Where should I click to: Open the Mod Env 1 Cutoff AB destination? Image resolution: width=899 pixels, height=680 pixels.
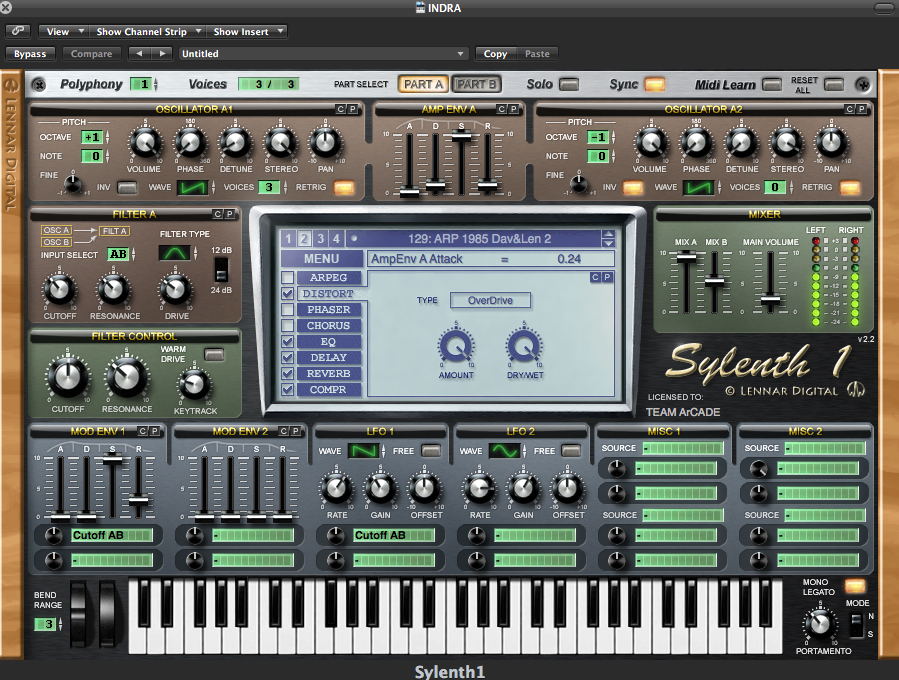(112, 535)
